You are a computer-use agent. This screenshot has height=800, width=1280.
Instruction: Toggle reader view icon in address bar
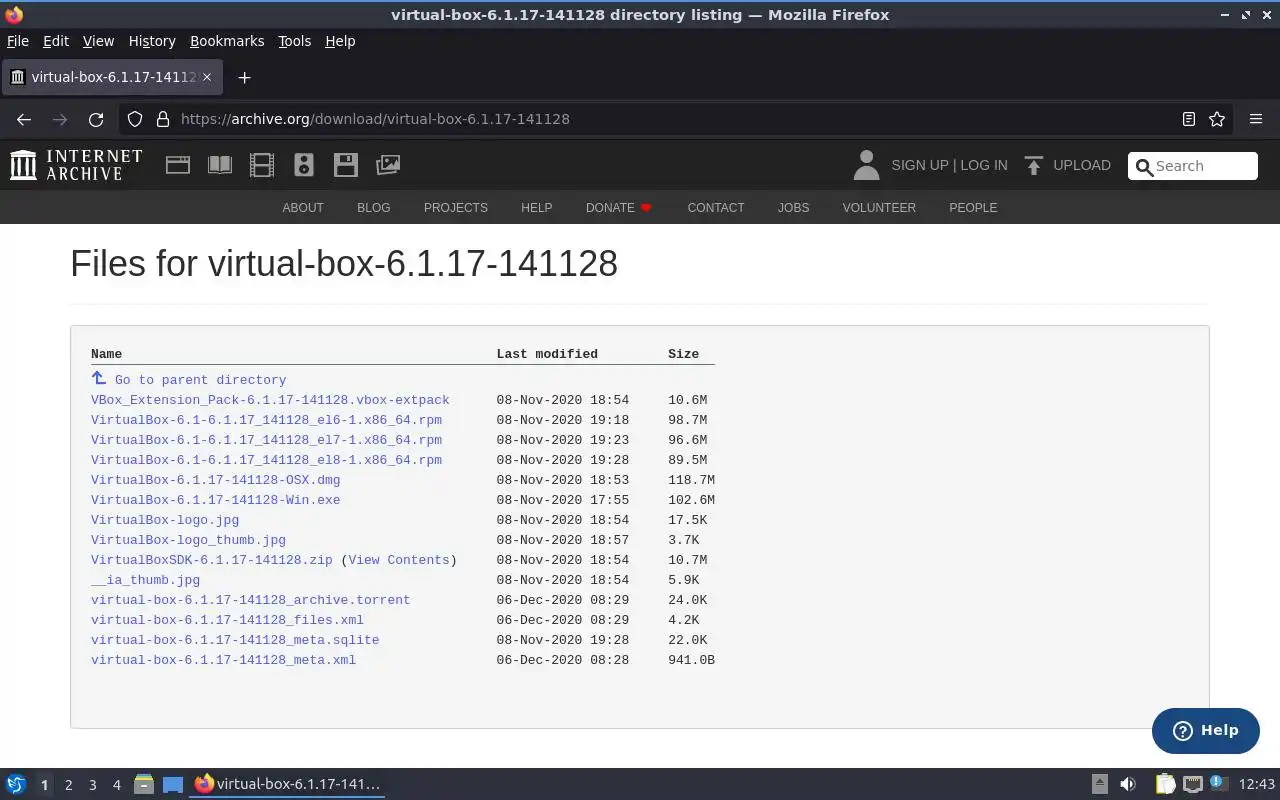click(1189, 119)
